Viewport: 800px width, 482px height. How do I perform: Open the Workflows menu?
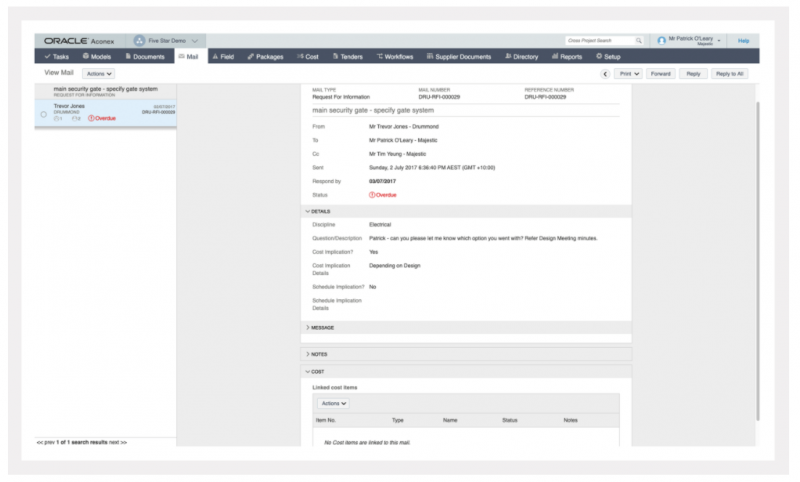pos(395,57)
